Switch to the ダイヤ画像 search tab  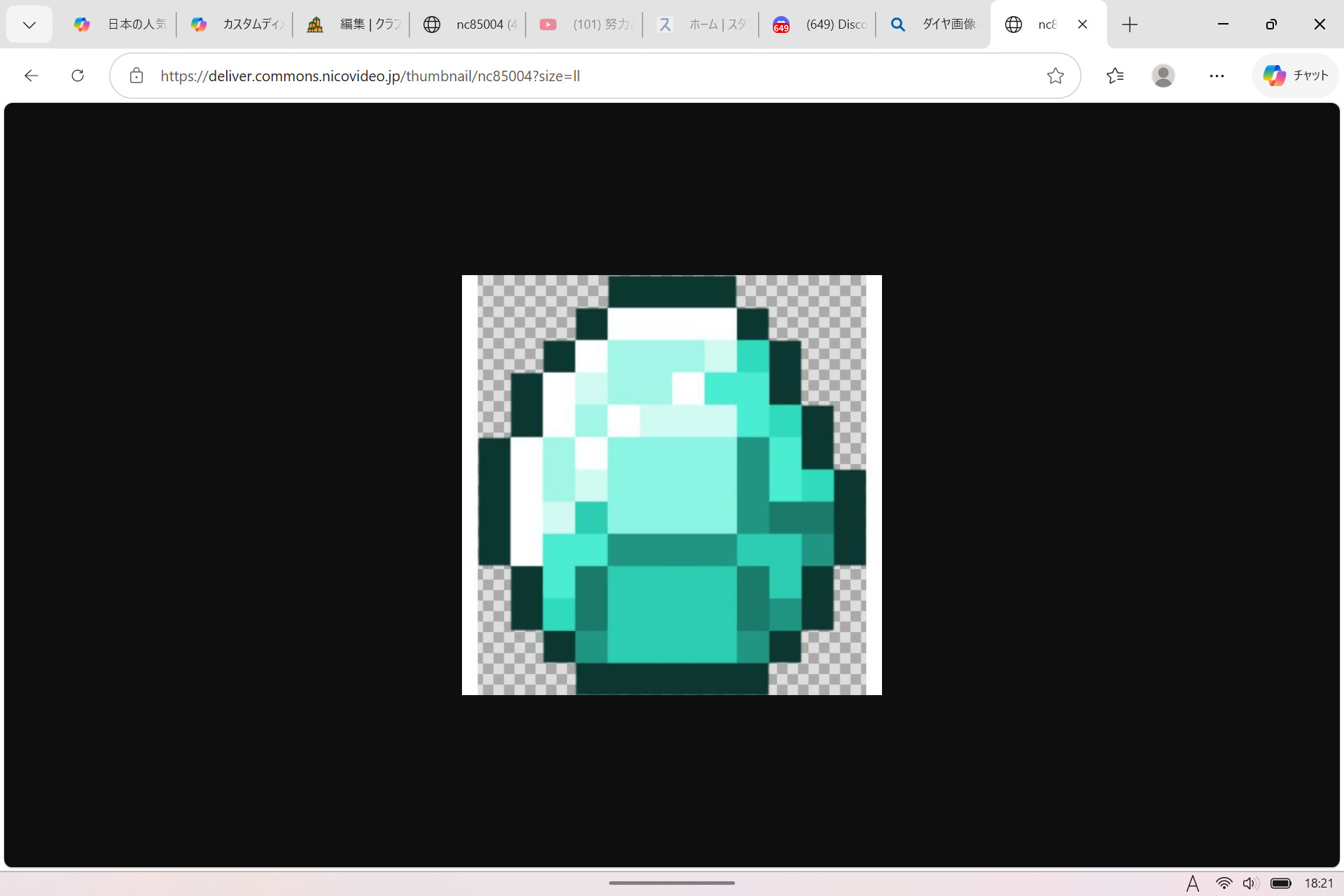tap(934, 24)
